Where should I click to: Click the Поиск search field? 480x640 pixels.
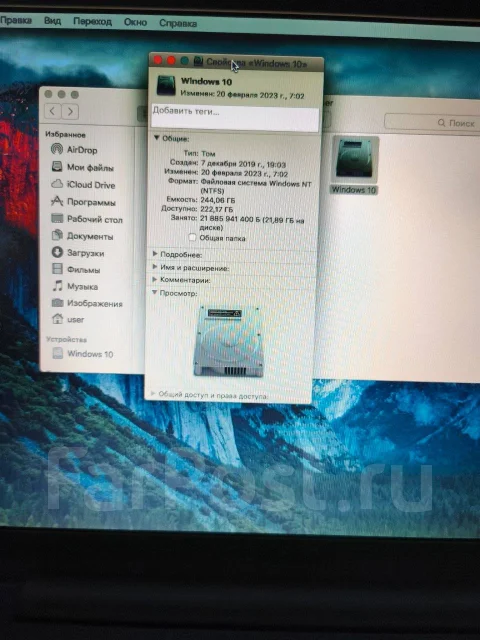point(433,122)
